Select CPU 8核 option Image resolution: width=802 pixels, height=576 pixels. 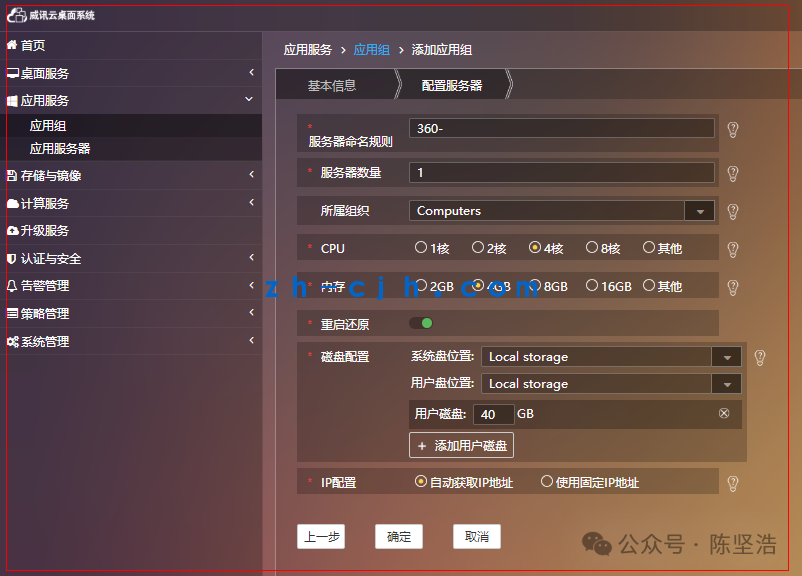592,248
